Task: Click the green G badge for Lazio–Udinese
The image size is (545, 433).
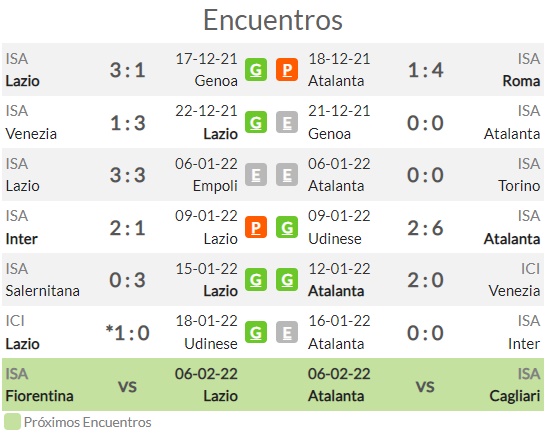Action: [x=256, y=332]
